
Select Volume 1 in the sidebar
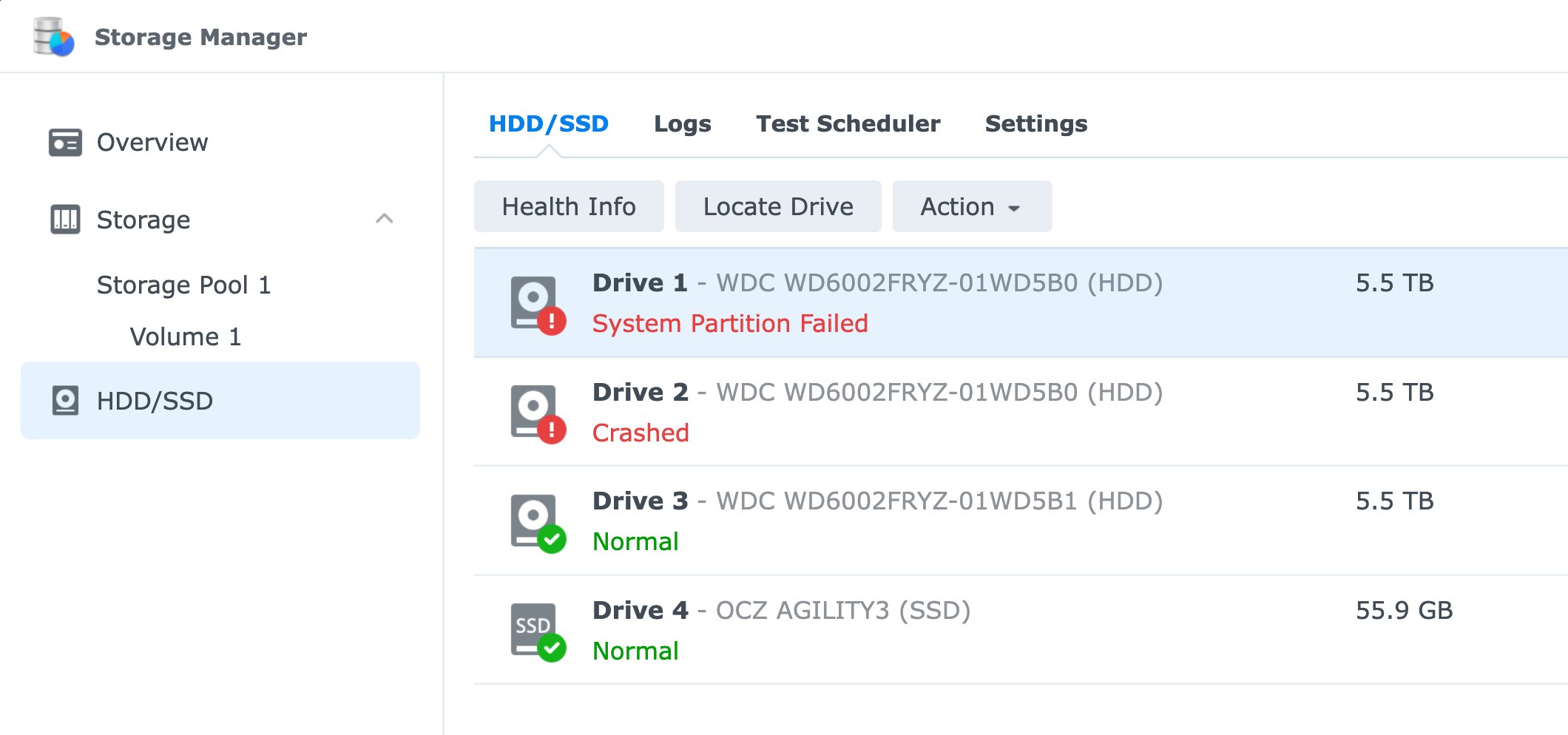click(x=186, y=337)
